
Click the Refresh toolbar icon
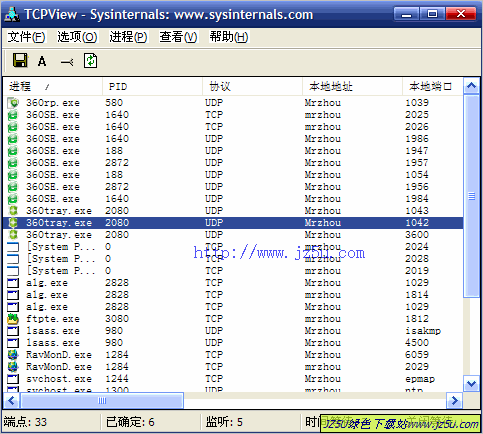pos(90,61)
